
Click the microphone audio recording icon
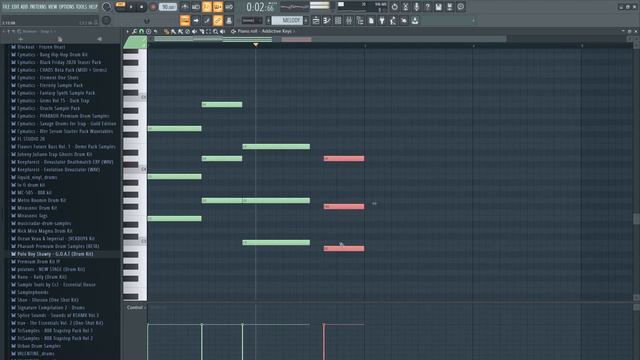point(416,7)
